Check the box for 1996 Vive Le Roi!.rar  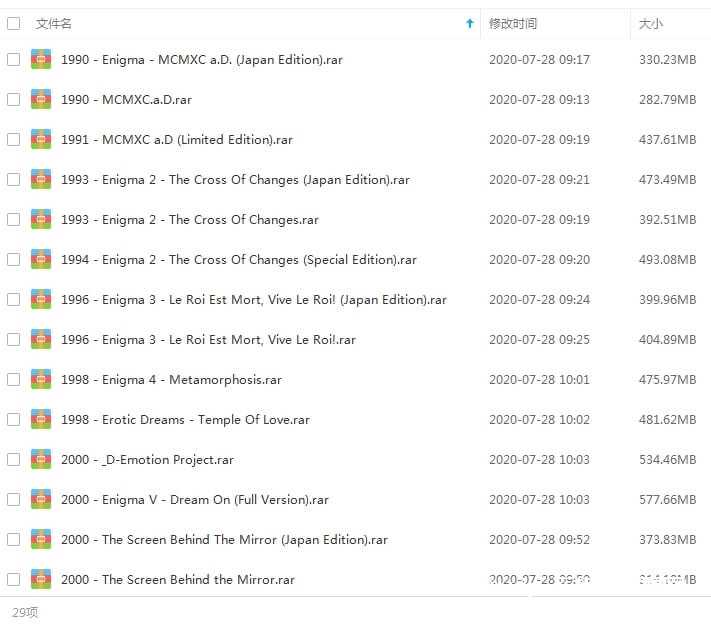pyautogui.click(x=14, y=339)
